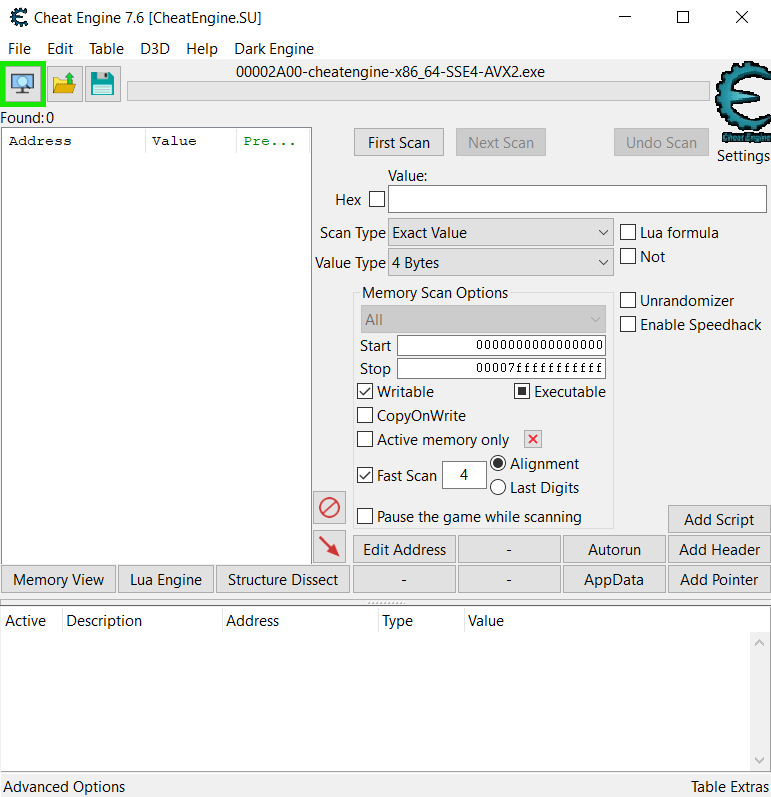771x797 pixels.
Task: Click the red arrow add-address icon
Action: point(329,546)
